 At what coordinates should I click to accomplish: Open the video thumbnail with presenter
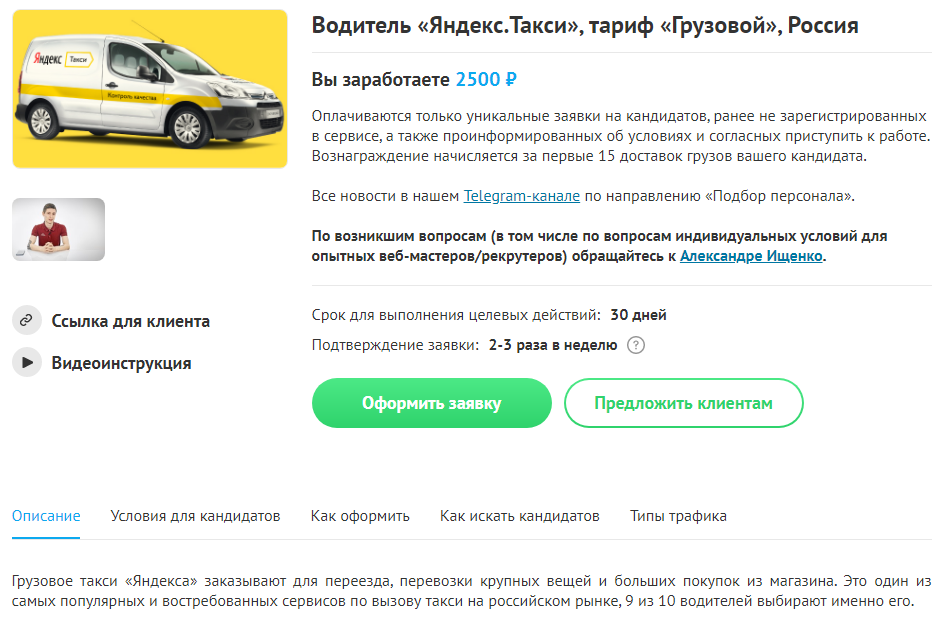click(x=59, y=230)
